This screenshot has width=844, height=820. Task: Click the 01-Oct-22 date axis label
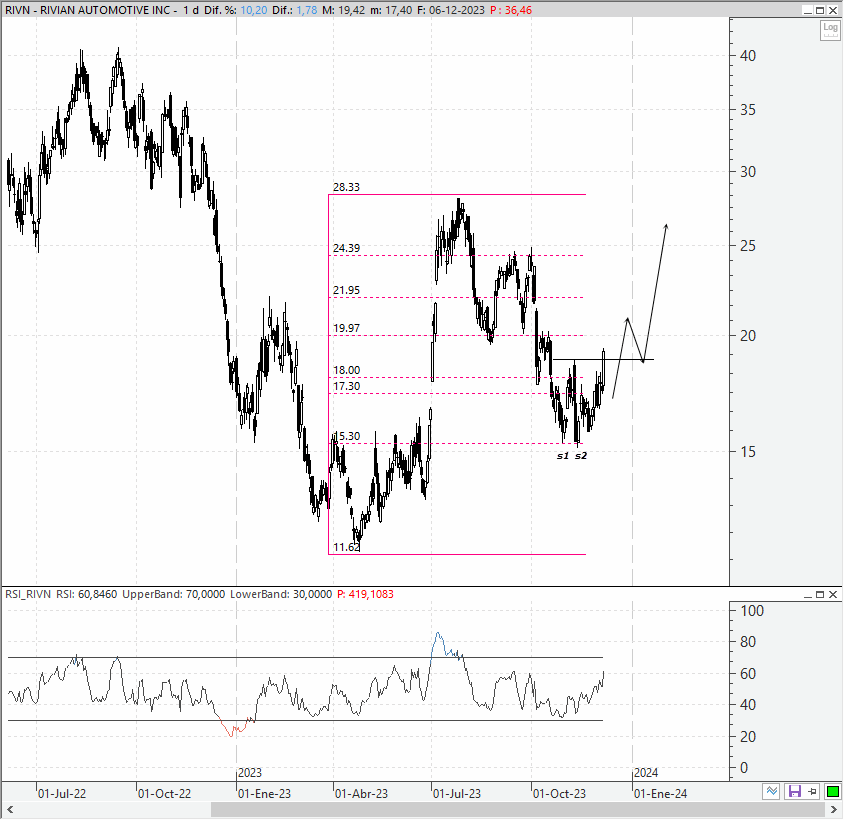pos(164,794)
